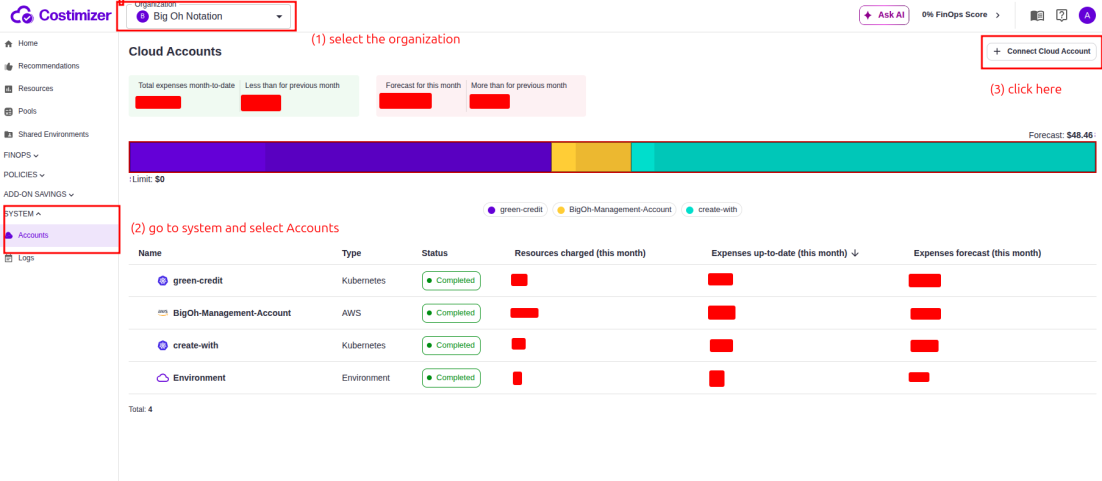Click the Kubernetes type cell of green-credit
The height and width of the screenshot is (481, 1102).
363,281
